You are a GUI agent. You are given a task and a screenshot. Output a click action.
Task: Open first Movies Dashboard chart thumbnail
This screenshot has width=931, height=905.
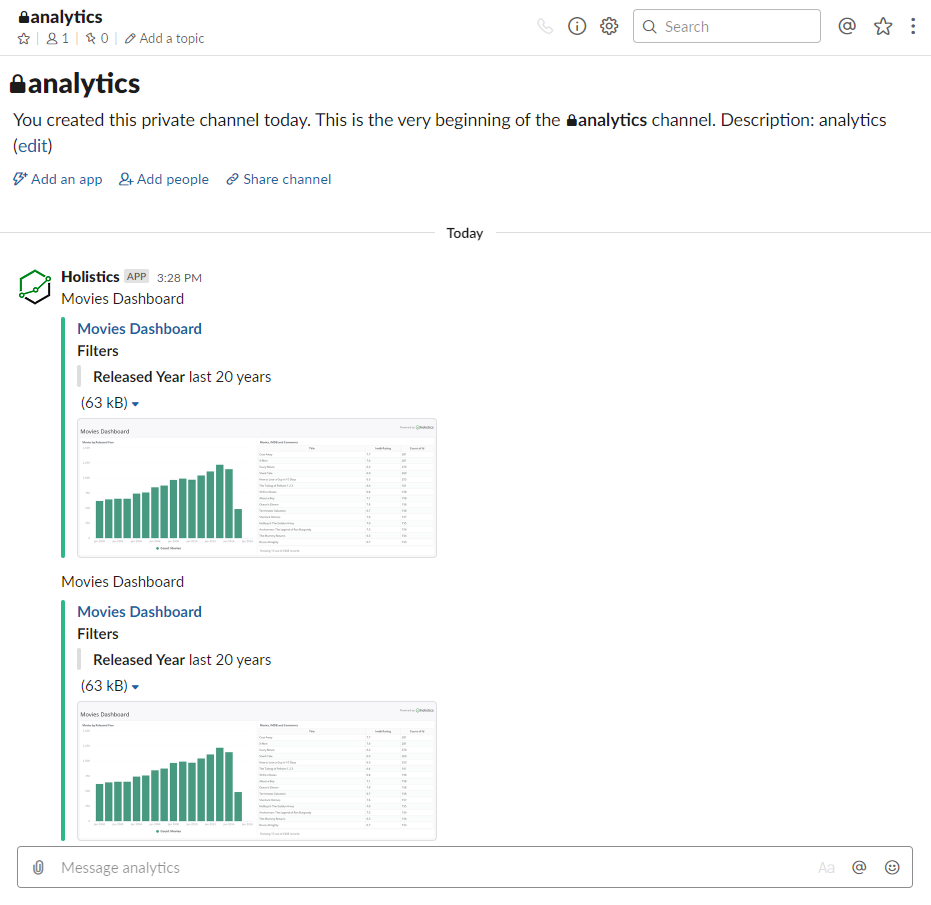point(257,488)
